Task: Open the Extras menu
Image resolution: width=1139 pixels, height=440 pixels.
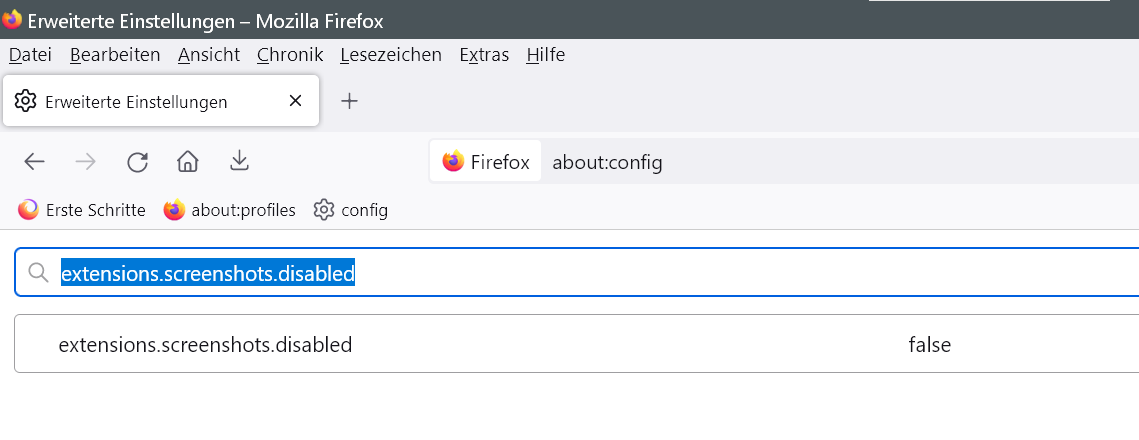Action: [x=484, y=55]
